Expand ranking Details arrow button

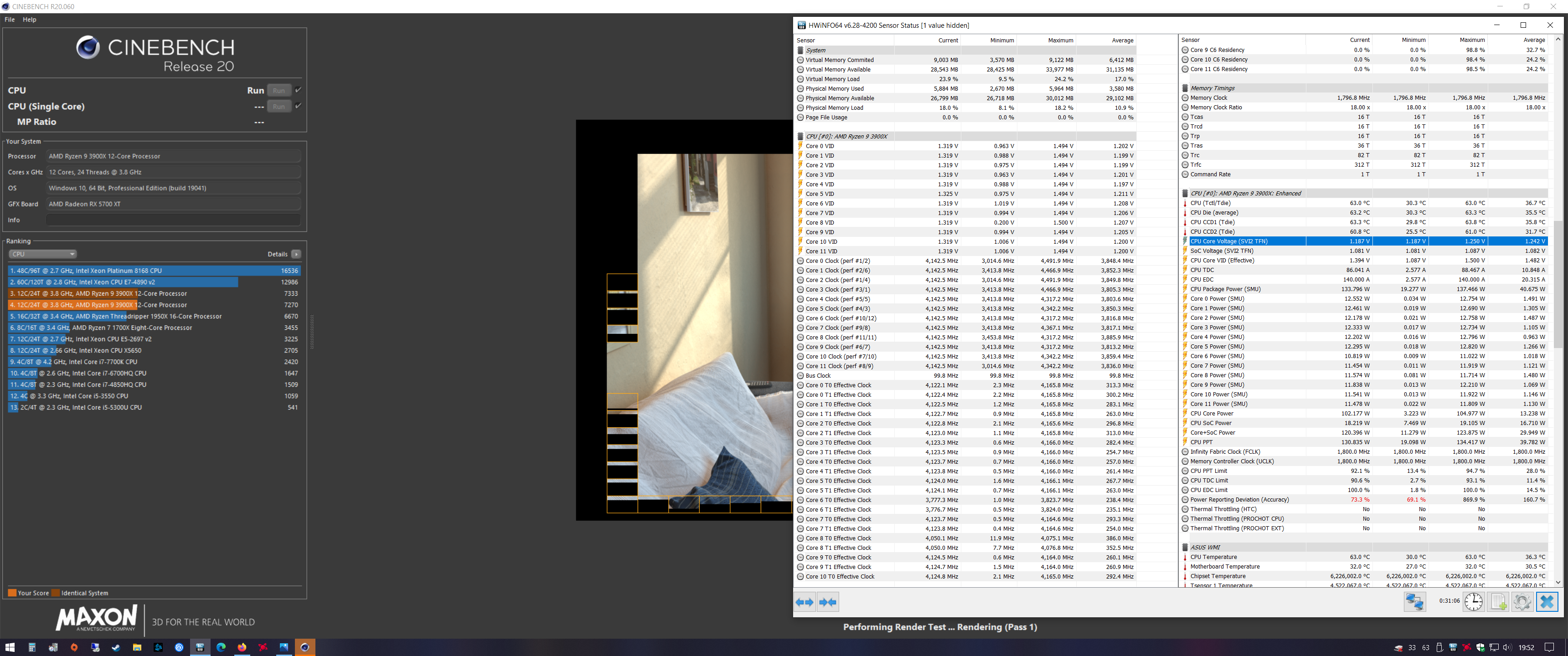(x=296, y=254)
